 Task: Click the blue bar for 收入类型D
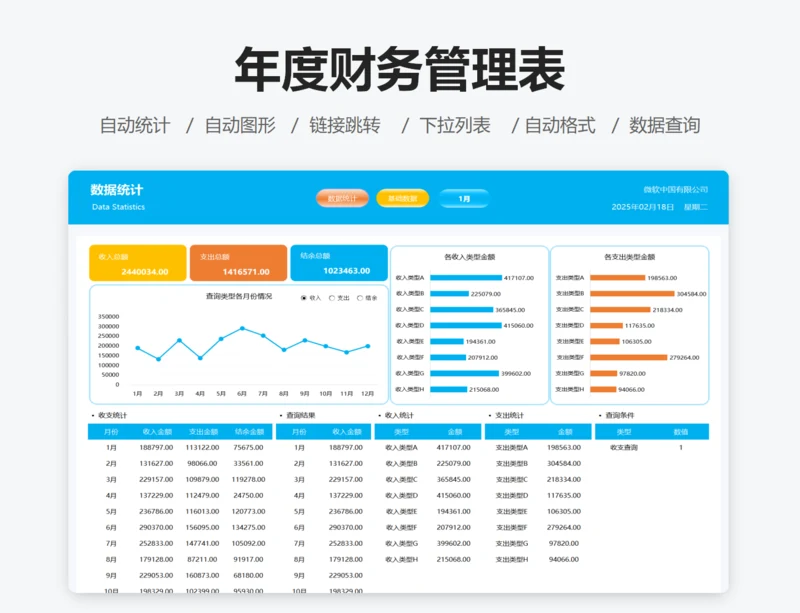[x=466, y=325]
